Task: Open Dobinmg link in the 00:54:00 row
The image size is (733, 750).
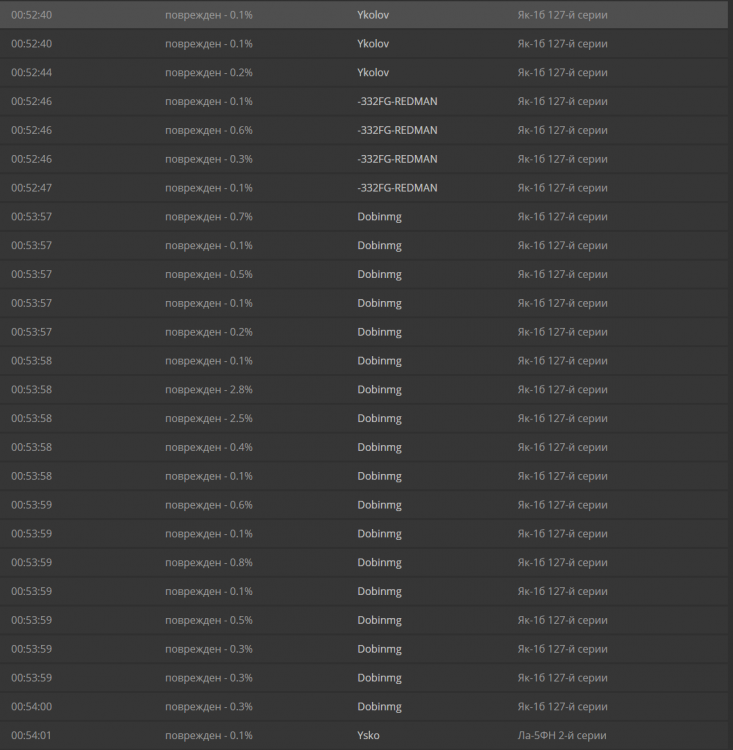Action: point(379,707)
